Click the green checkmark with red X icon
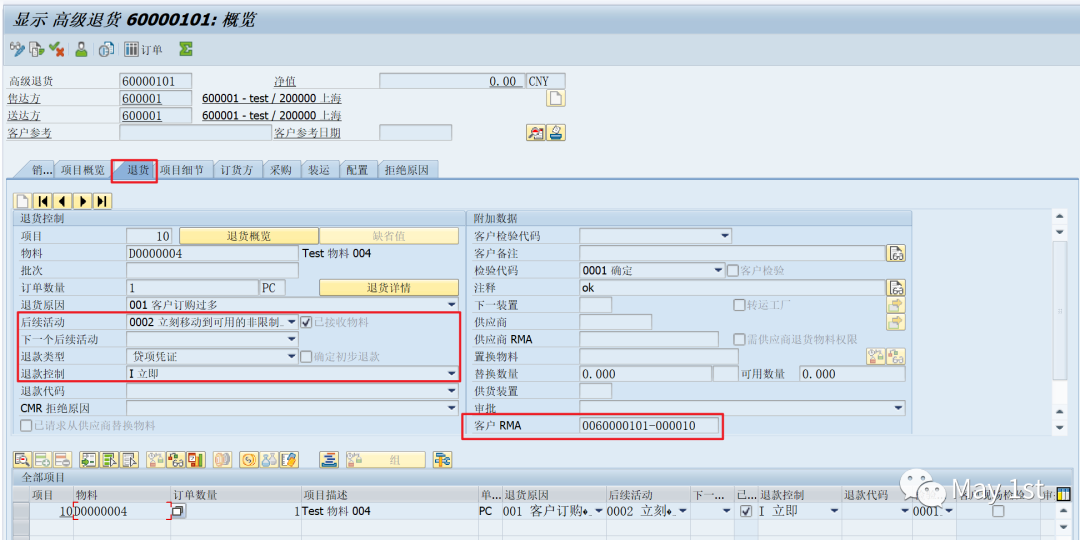 click(57, 50)
